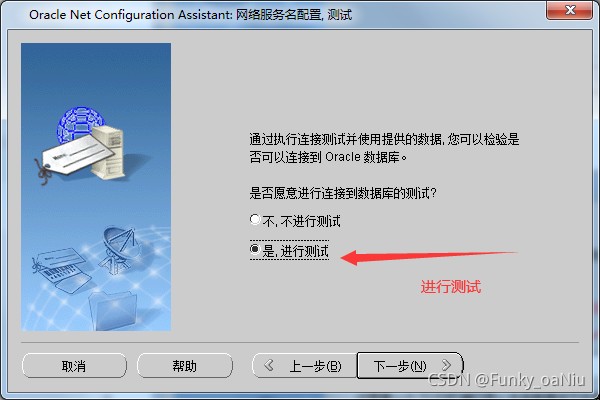
Task: Click the red '进行测试' annotation text
Action: [450, 286]
